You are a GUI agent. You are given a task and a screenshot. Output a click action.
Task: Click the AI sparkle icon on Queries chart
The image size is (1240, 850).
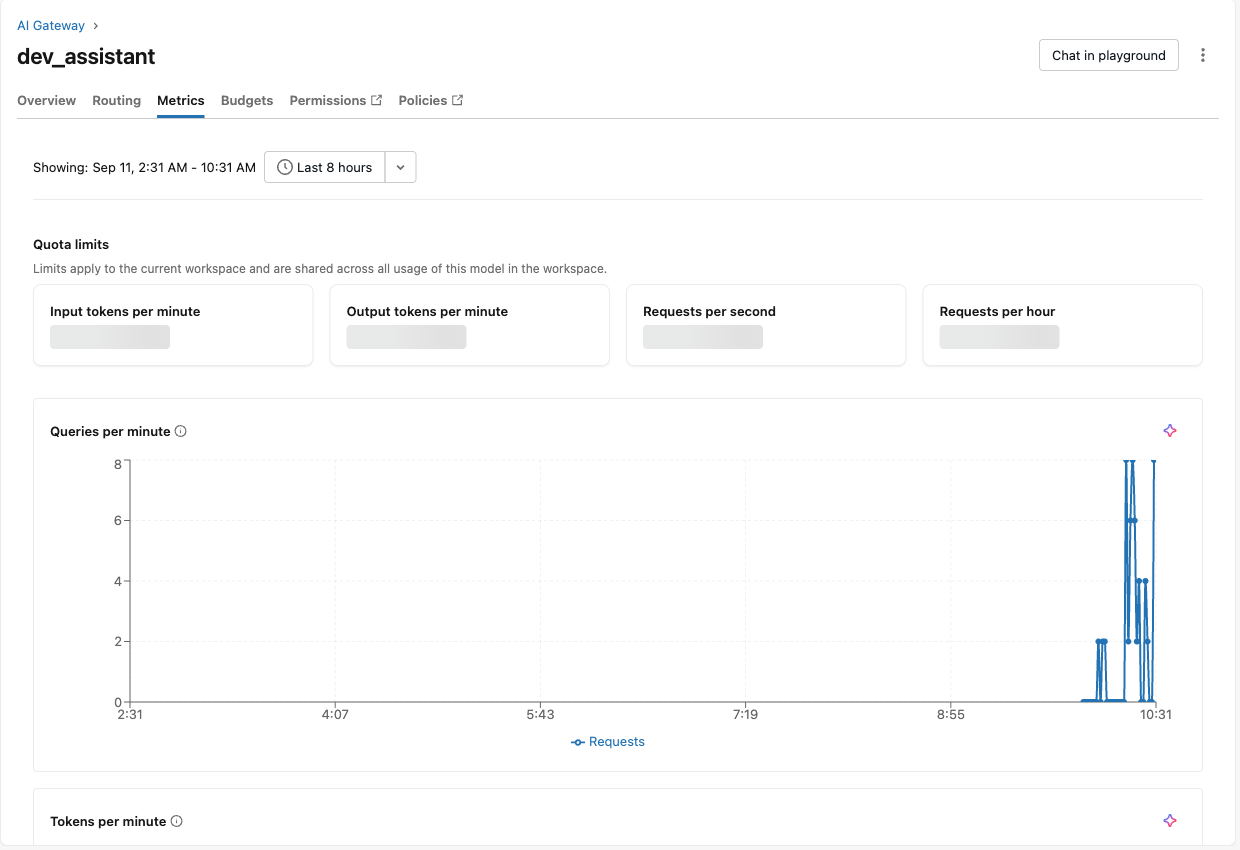(x=1170, y=431)
